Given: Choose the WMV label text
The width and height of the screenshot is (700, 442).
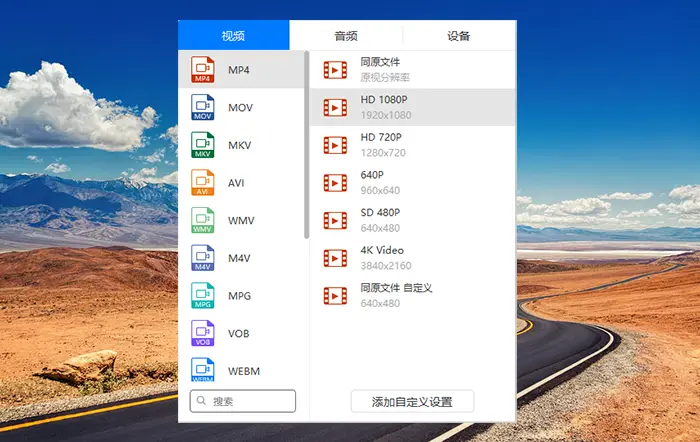Looking at the screenshot, I should point(242,221).
